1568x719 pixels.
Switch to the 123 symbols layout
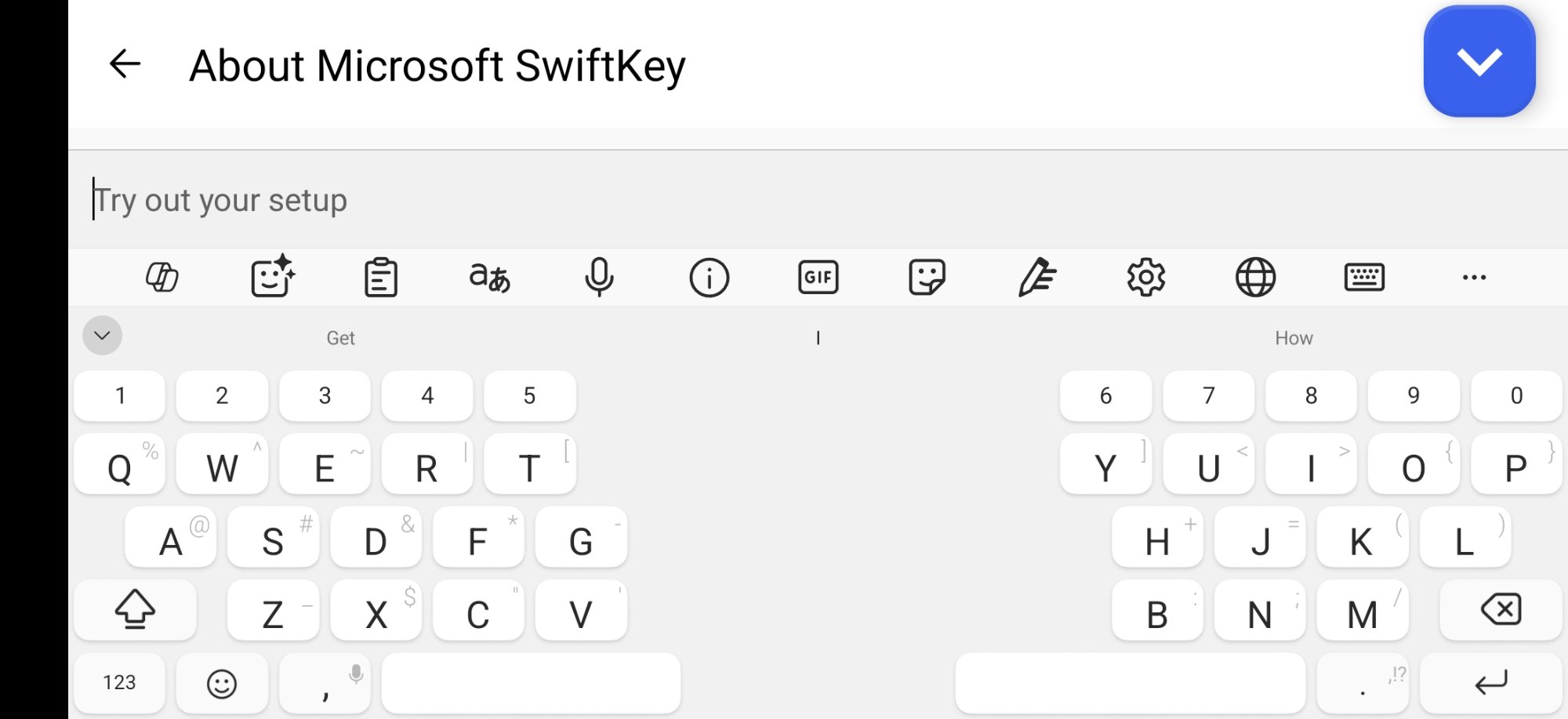click(x=119, y=682)
